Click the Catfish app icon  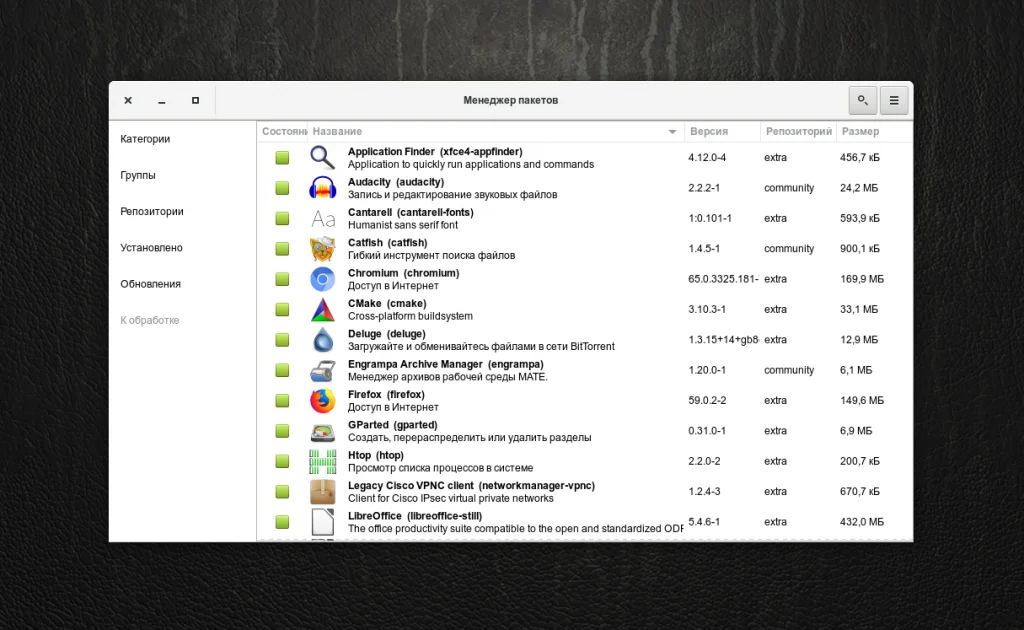pyautogui.click(x=323, y=249)
